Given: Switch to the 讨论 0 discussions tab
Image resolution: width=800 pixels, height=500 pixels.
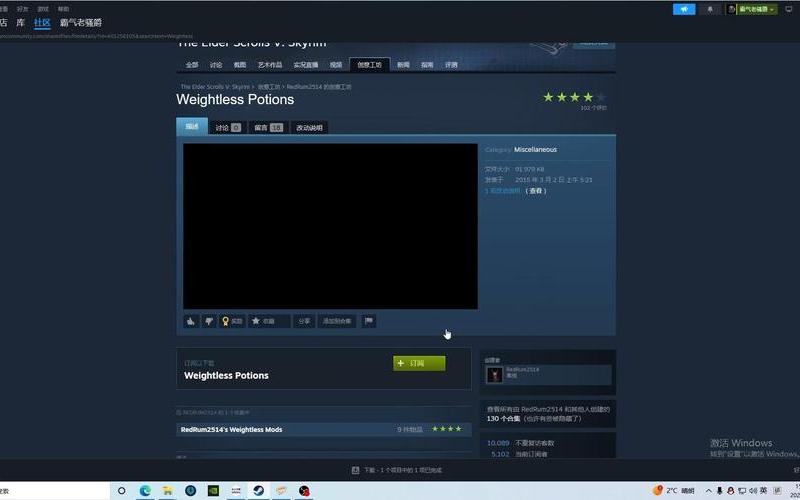Looking at the screenshot, I should 228,128.
